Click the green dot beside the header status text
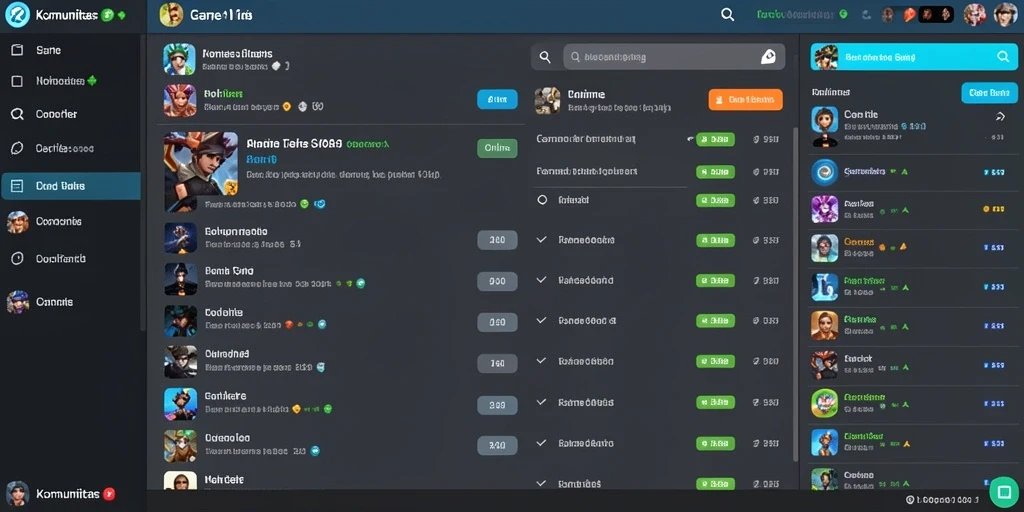The image size is (1024, 512). click(844, 14)
